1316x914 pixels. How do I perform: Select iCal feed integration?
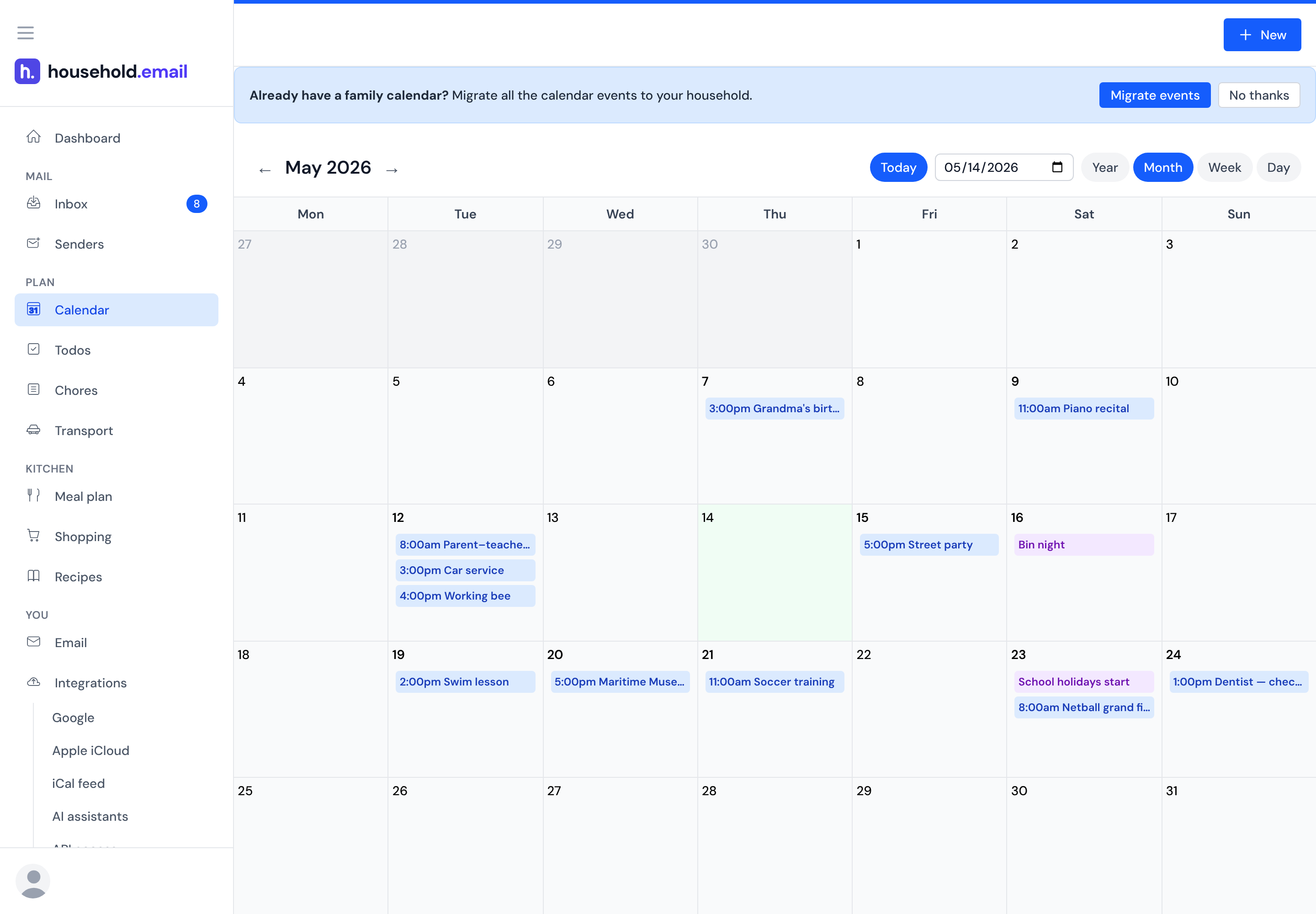coord(79,783)
